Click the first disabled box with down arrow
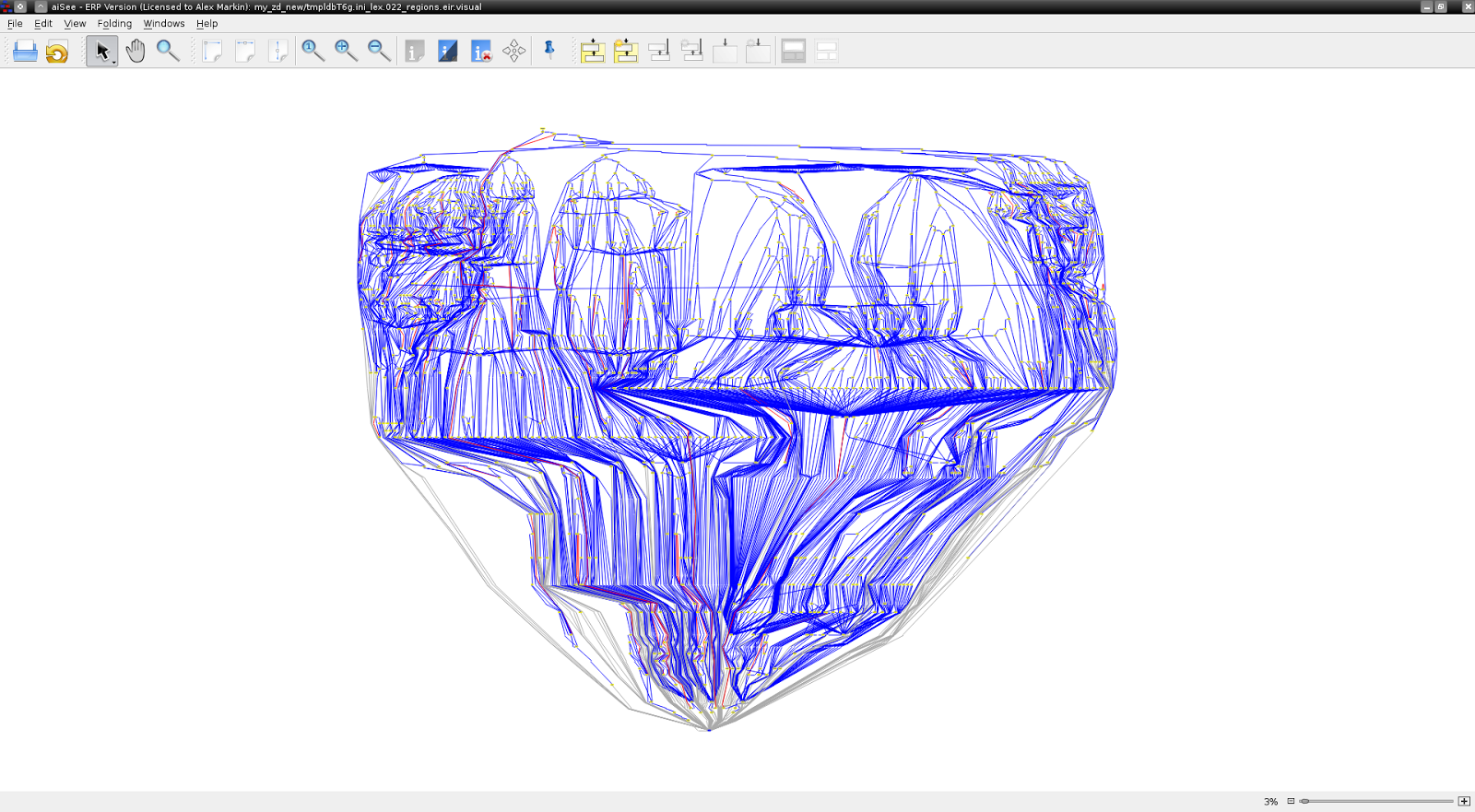 pyautogui.click(x=725, y=52)
